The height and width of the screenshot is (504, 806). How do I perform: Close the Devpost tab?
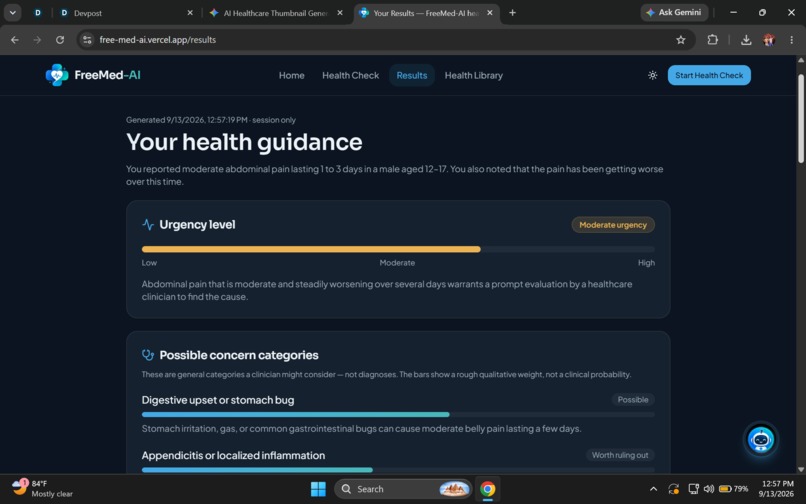click(x=190, y=13)
